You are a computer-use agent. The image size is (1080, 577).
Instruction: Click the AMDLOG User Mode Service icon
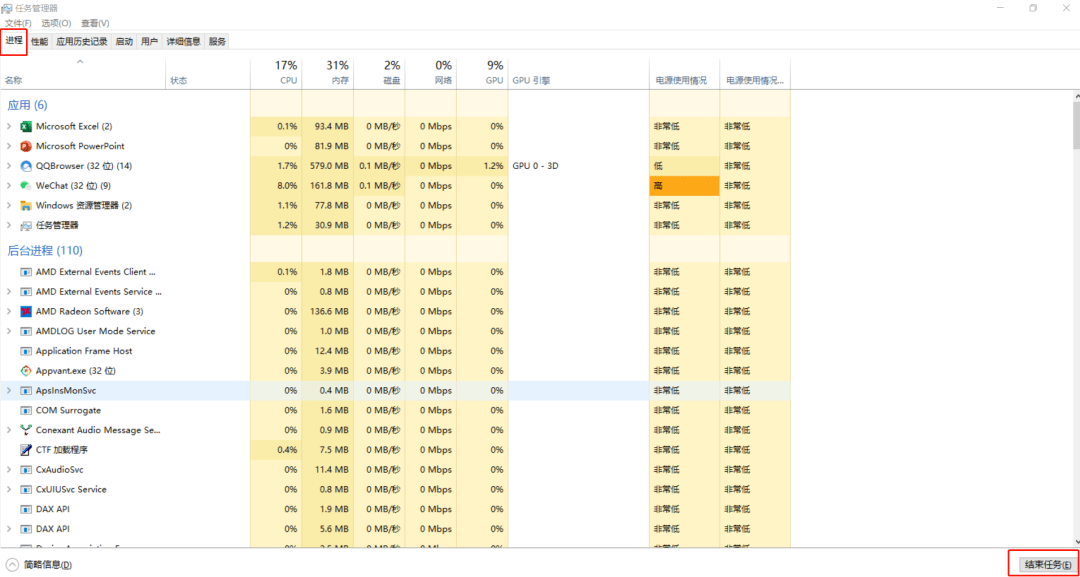point(26,331)
